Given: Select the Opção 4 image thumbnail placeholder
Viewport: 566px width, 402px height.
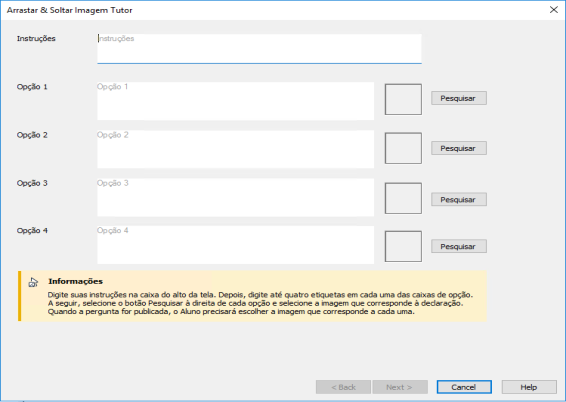Looking at the screenshot, I should [x=403, y=246].
